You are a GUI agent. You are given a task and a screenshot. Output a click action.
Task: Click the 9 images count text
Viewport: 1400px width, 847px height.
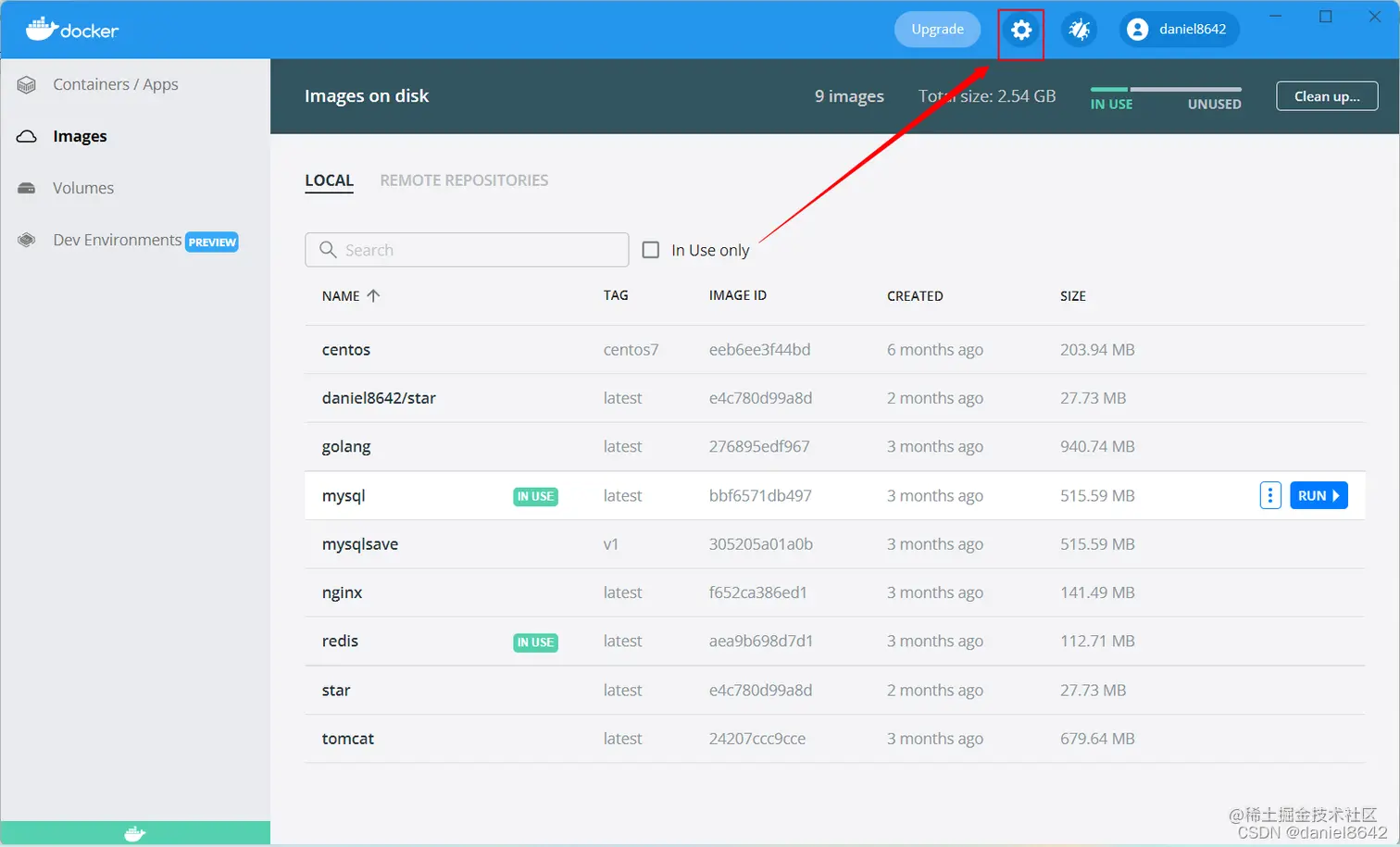[x=849, y=96]
